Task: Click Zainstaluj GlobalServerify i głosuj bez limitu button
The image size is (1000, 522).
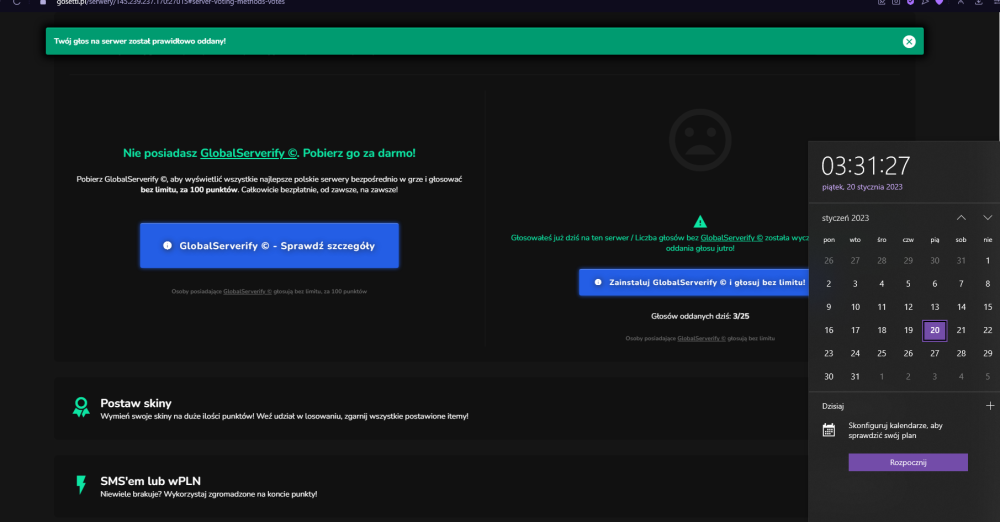Action: point(694,282)
